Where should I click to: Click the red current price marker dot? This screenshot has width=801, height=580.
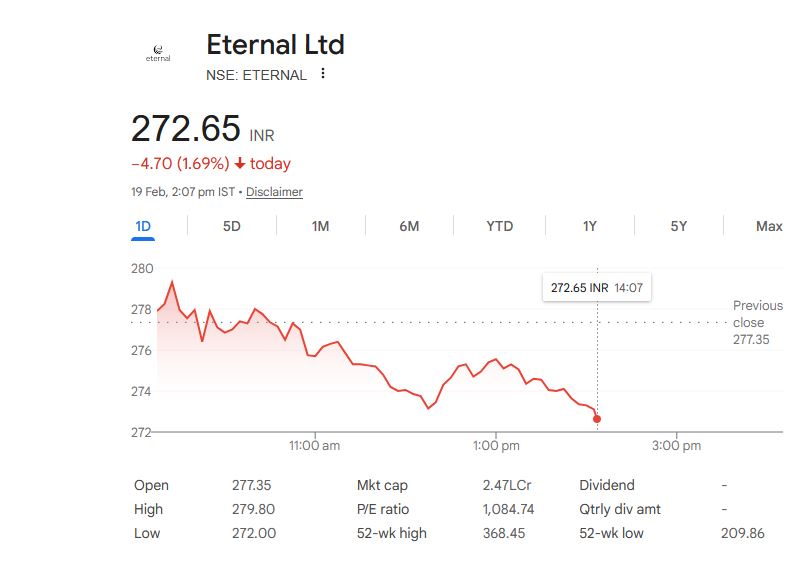click(597, 418)
